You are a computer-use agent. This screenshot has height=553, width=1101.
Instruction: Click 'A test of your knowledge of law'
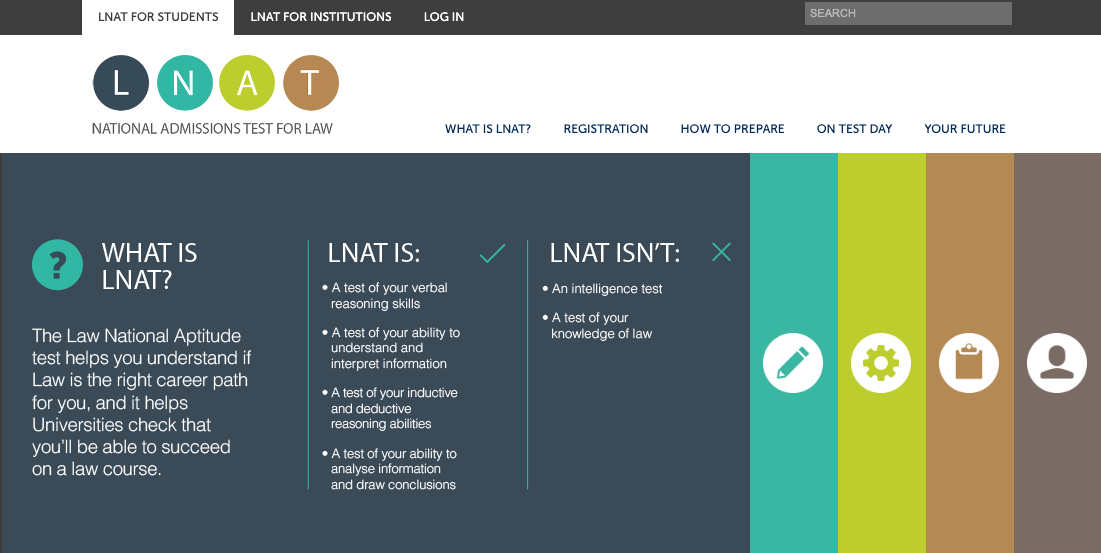[x=597, y=326]
